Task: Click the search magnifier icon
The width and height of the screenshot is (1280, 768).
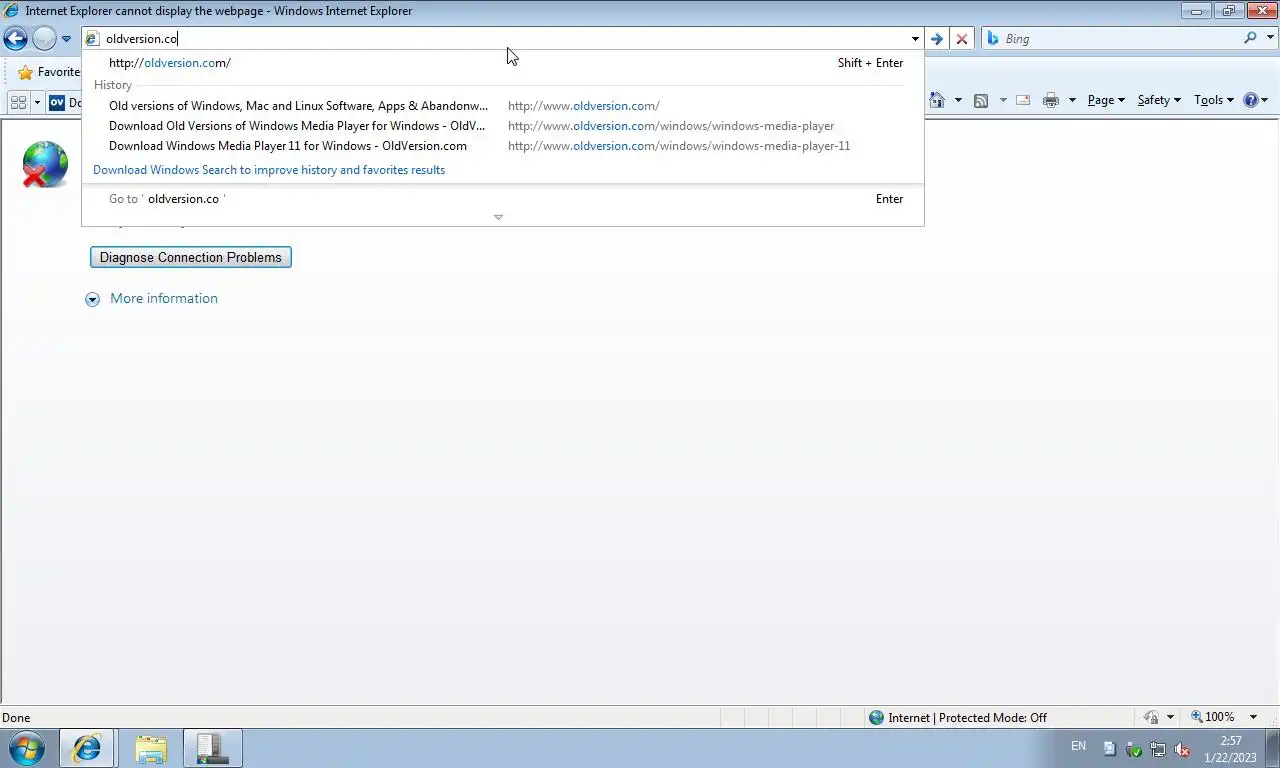Action: [1250, 38]
